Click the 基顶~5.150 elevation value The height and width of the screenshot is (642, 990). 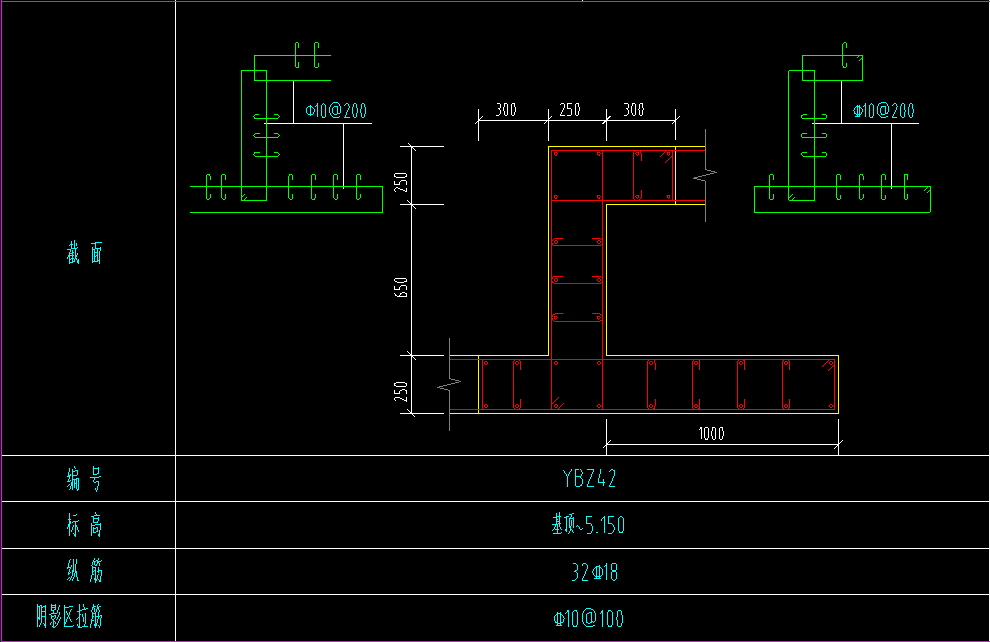pos(588,525)
